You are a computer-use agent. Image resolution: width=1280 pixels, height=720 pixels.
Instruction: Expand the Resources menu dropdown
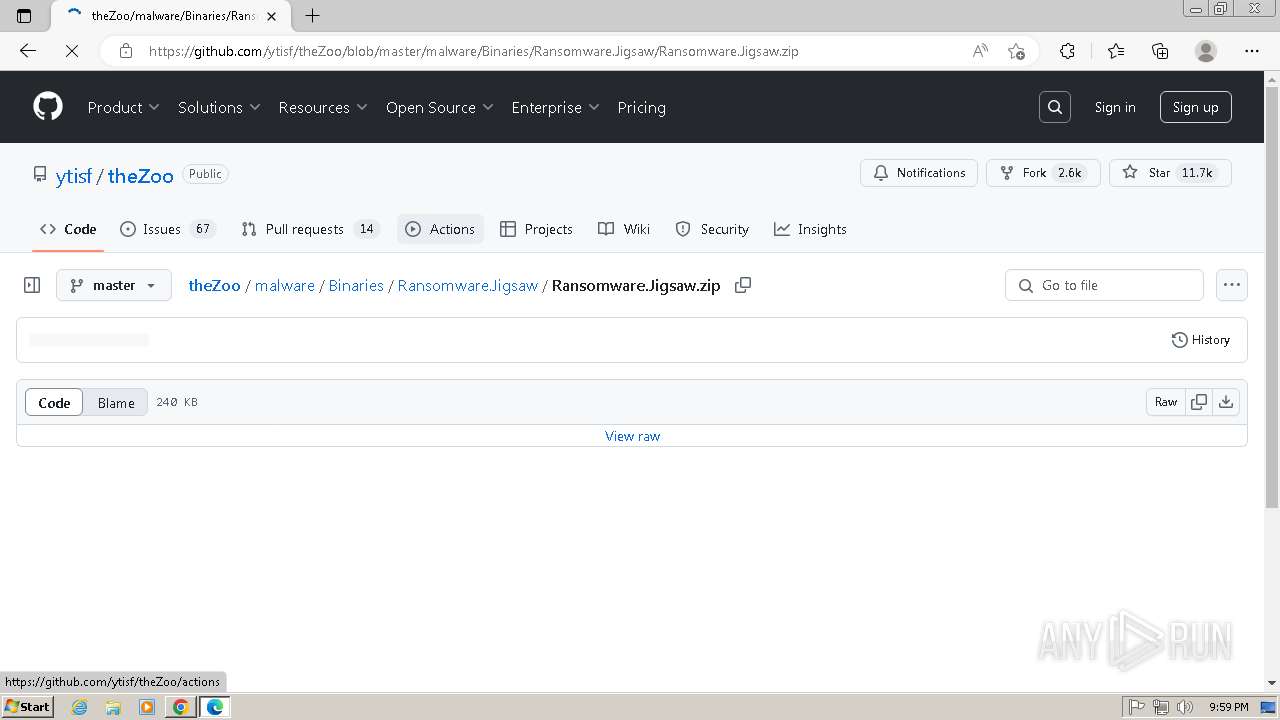(323, 107)
